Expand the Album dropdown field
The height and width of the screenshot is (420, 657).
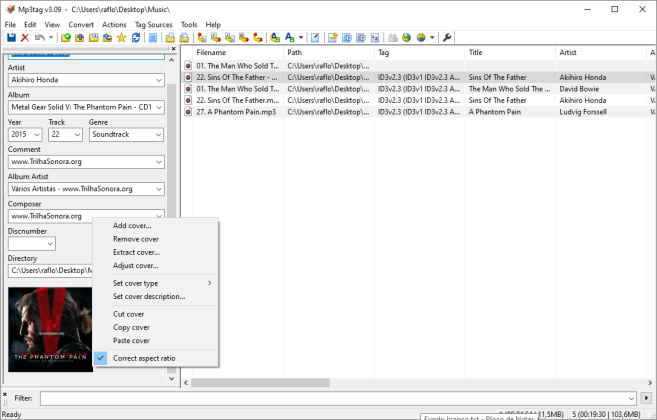pos(159,107)
